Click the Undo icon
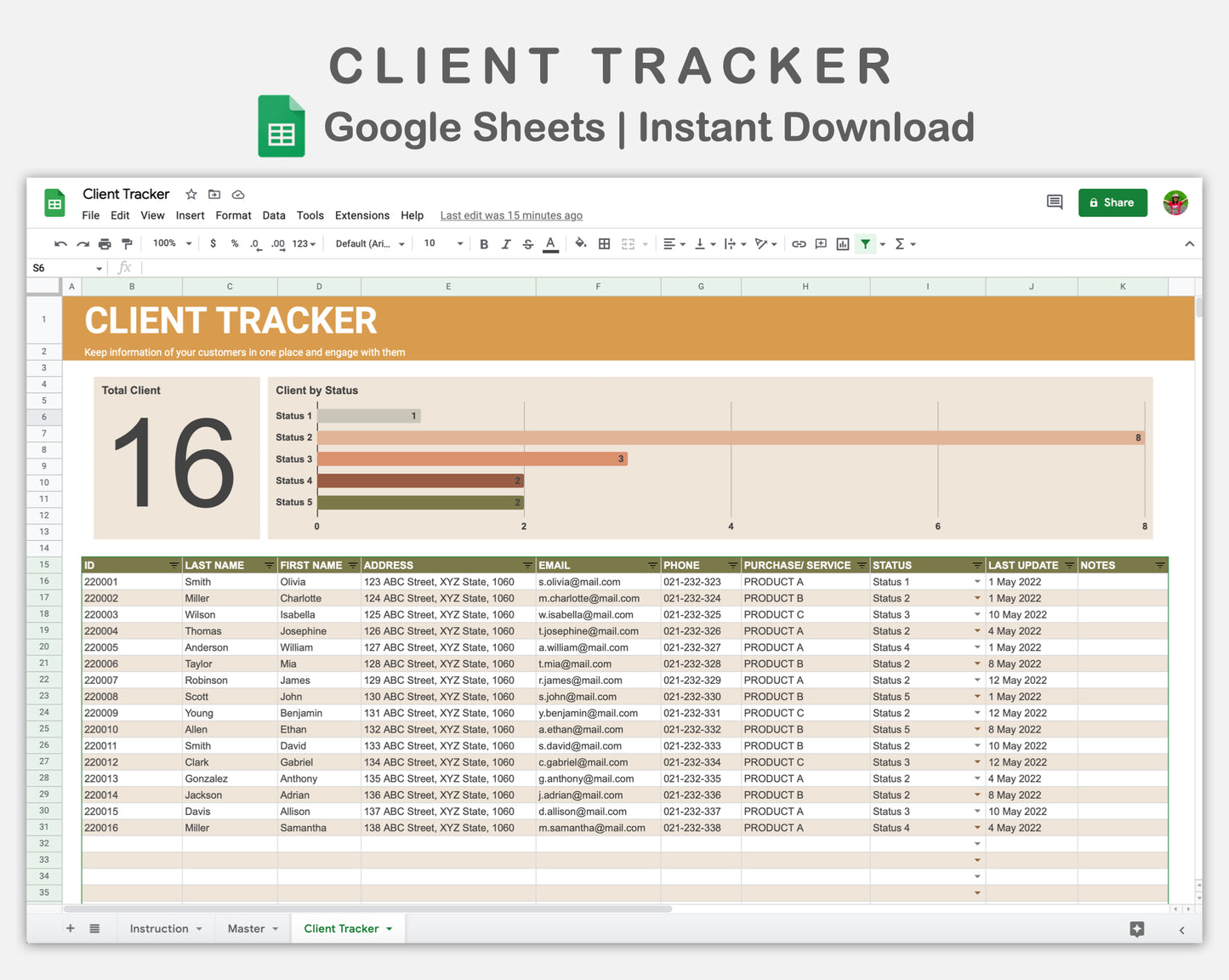The width and height of the screenshot is (1229, 980). point(60,243)
